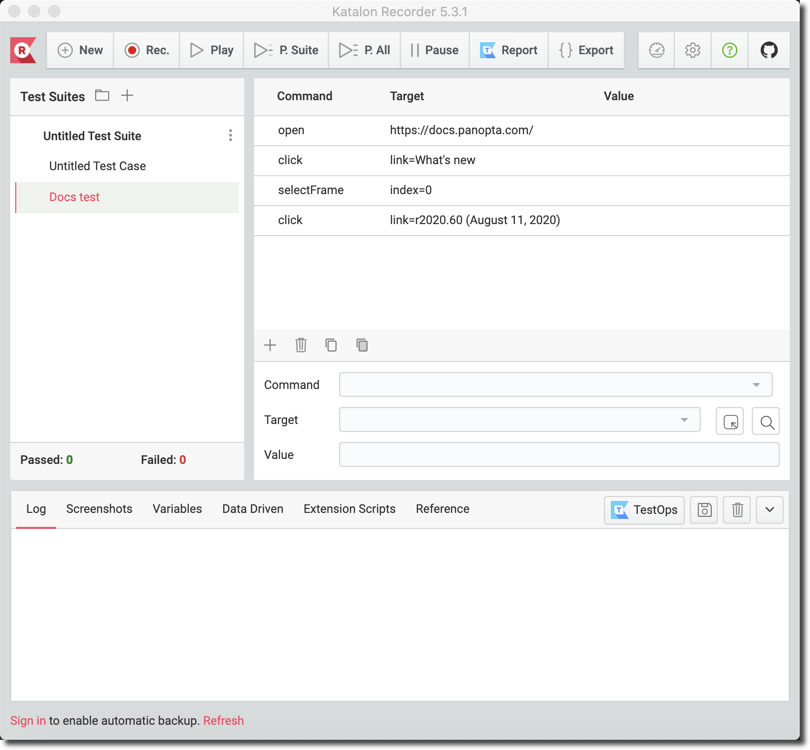This screenshot has height=750, width=810.
Task: Click the Value column header
Action: point(619,96)
